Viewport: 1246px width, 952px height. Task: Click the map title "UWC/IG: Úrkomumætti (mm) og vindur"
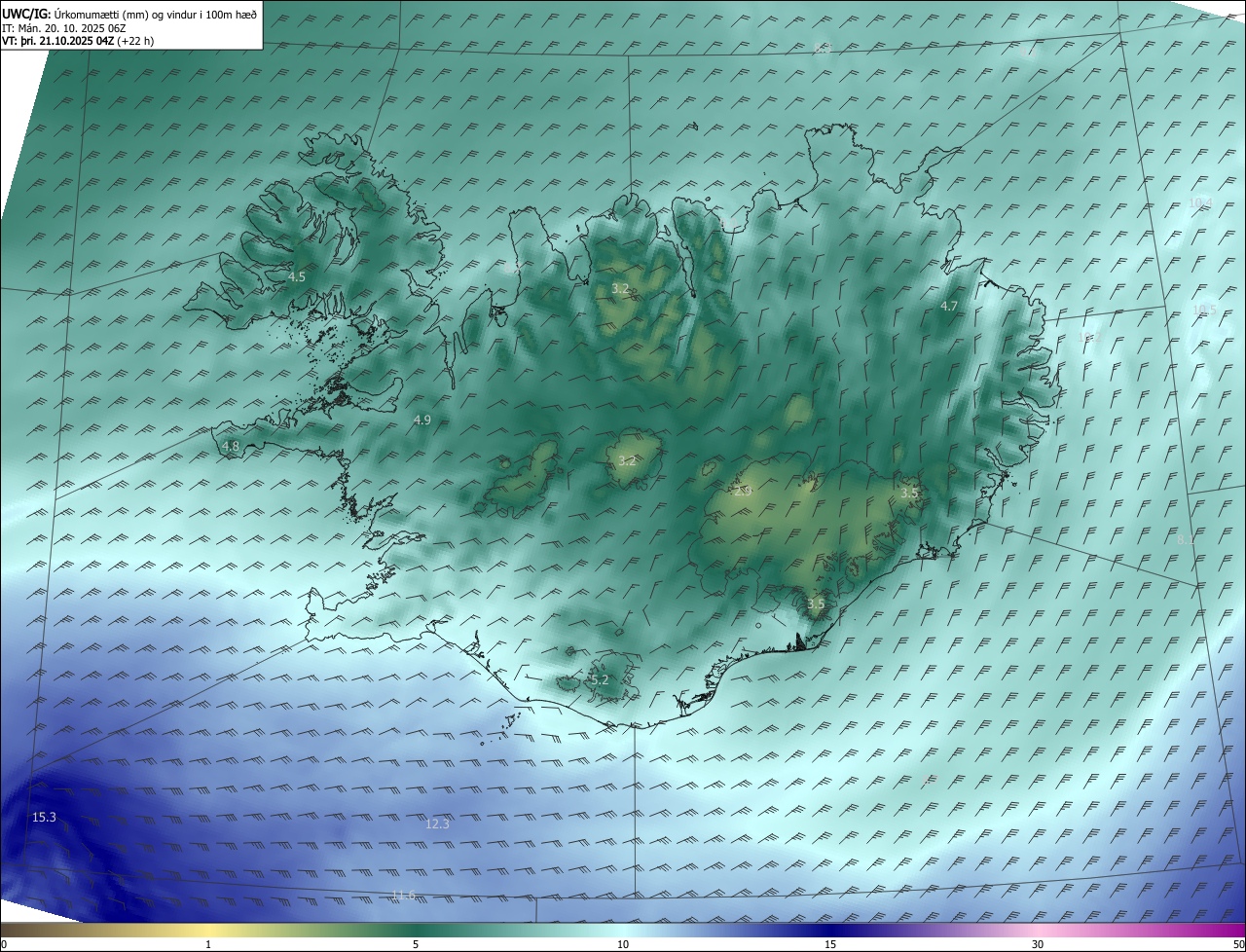pos(129,14)
